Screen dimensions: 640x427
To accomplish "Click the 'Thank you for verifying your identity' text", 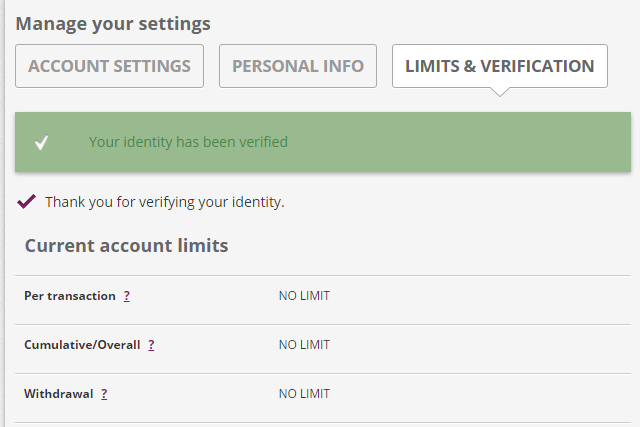I will [164, 202].
